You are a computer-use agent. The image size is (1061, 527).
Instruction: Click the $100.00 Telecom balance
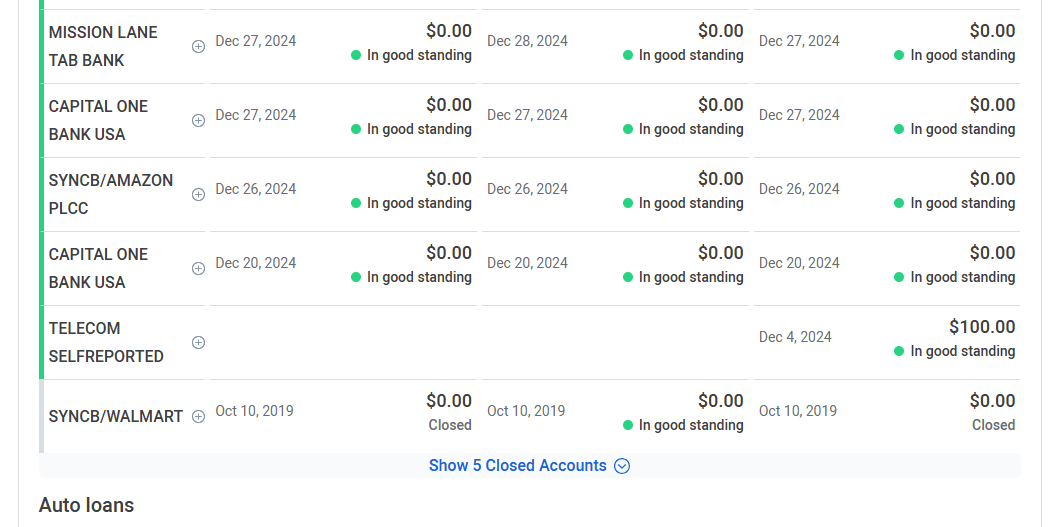(982, 327)
